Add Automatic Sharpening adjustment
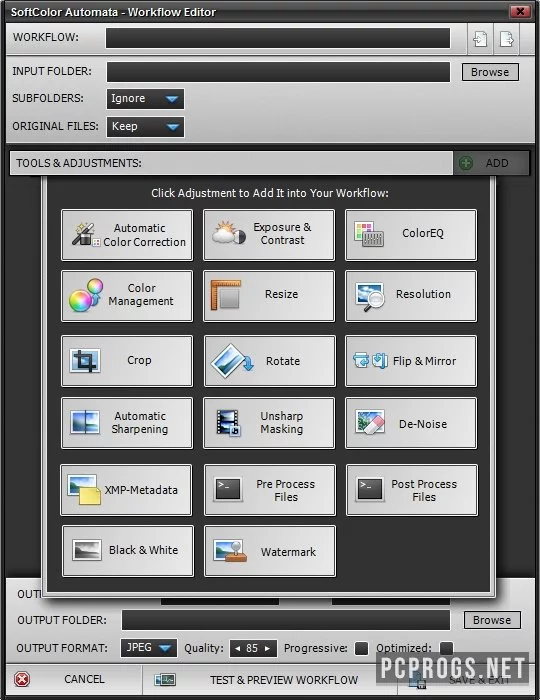Viewport: 540px width, 700px height. click(x=127, y=423)
